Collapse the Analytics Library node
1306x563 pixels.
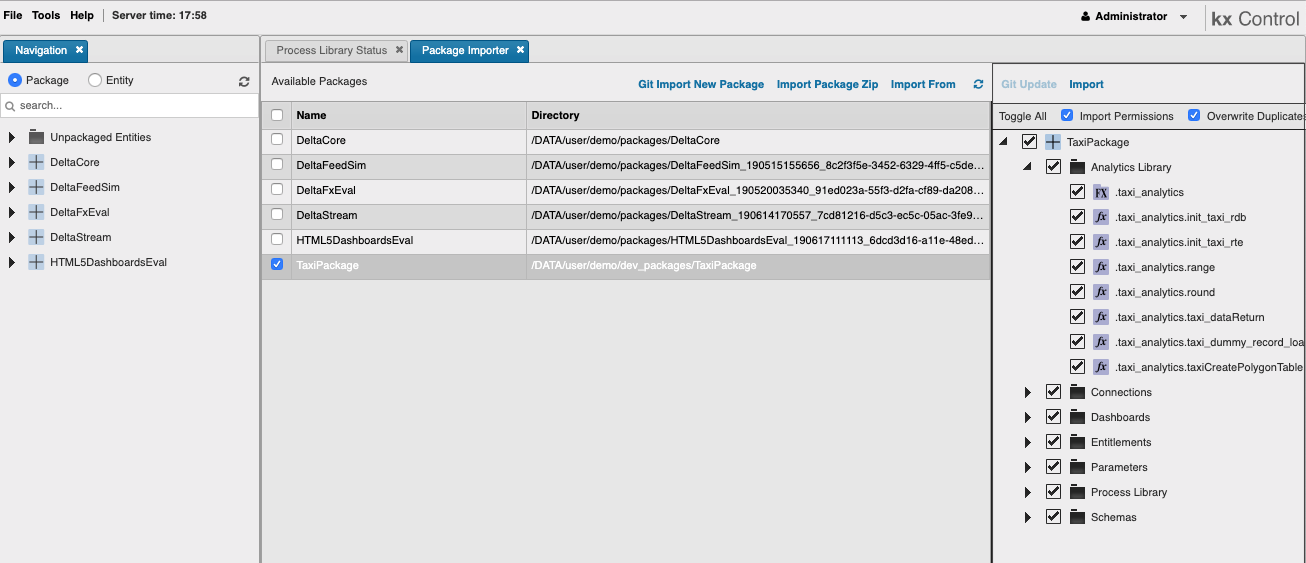click(x=1027, y=167)
